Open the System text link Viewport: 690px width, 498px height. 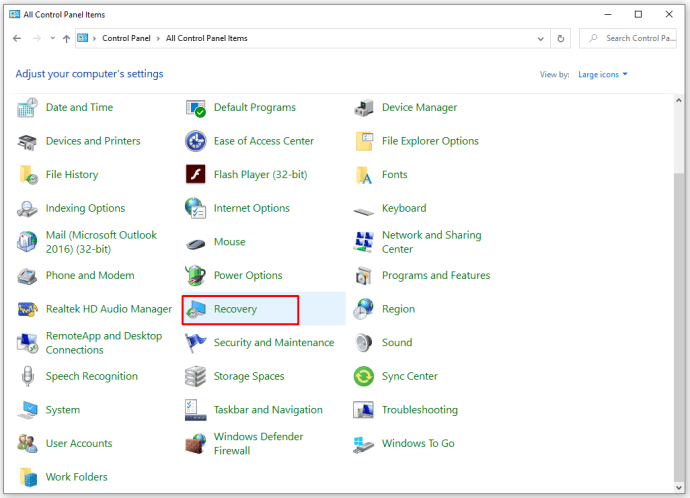tap(63, 410)
